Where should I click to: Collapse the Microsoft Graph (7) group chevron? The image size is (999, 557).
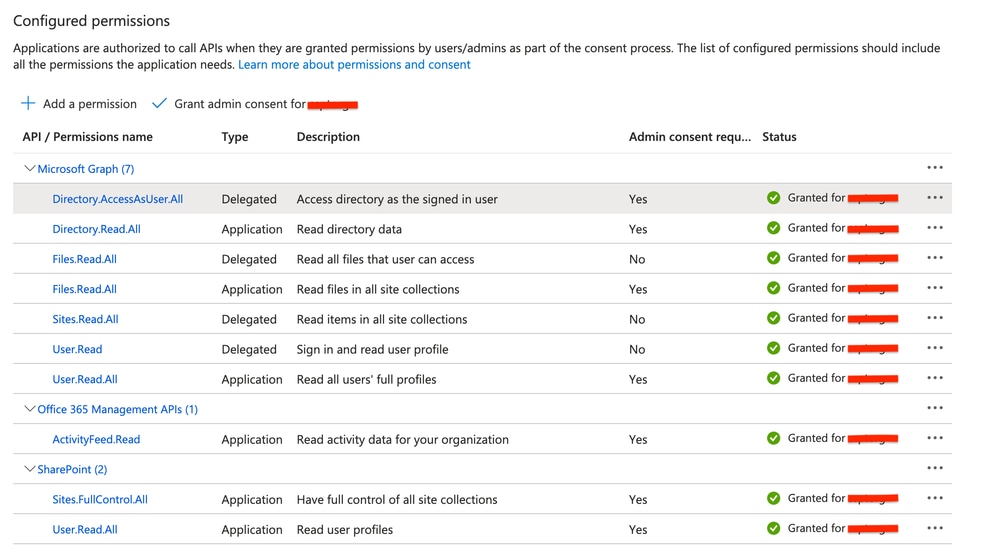pos(29,168)
